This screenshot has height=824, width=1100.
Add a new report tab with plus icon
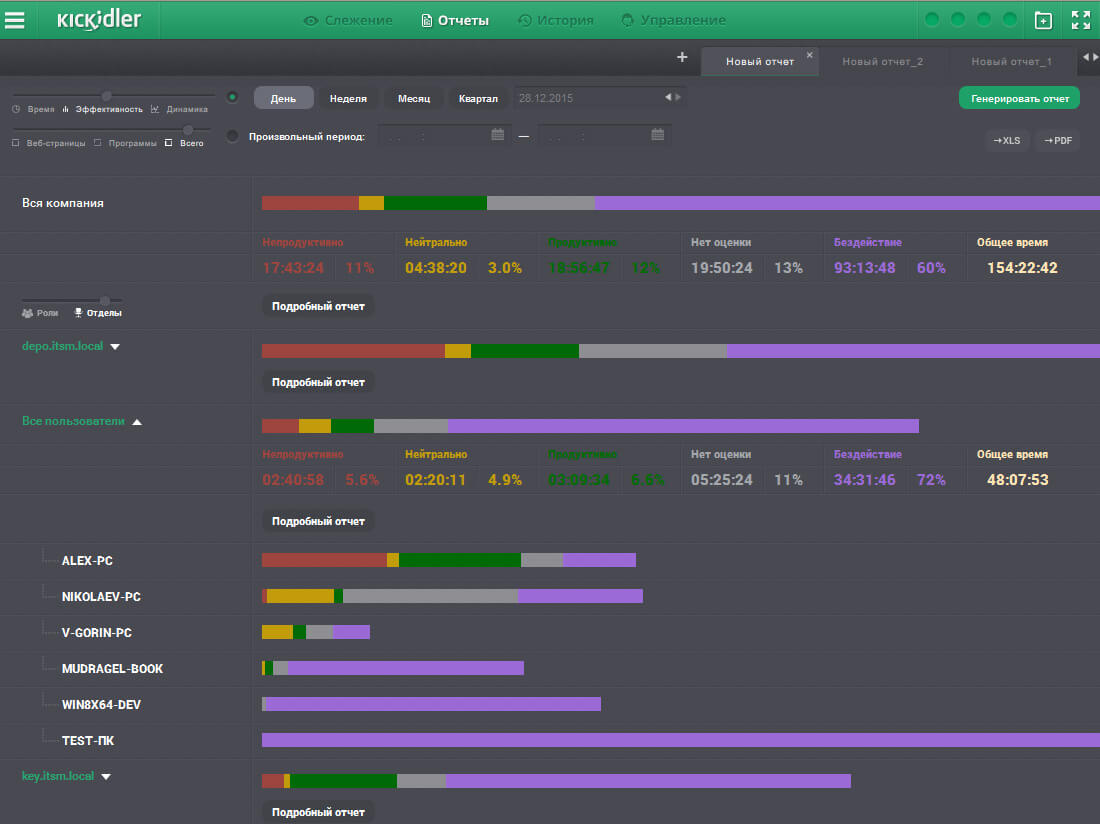click(x=682, y=58)
